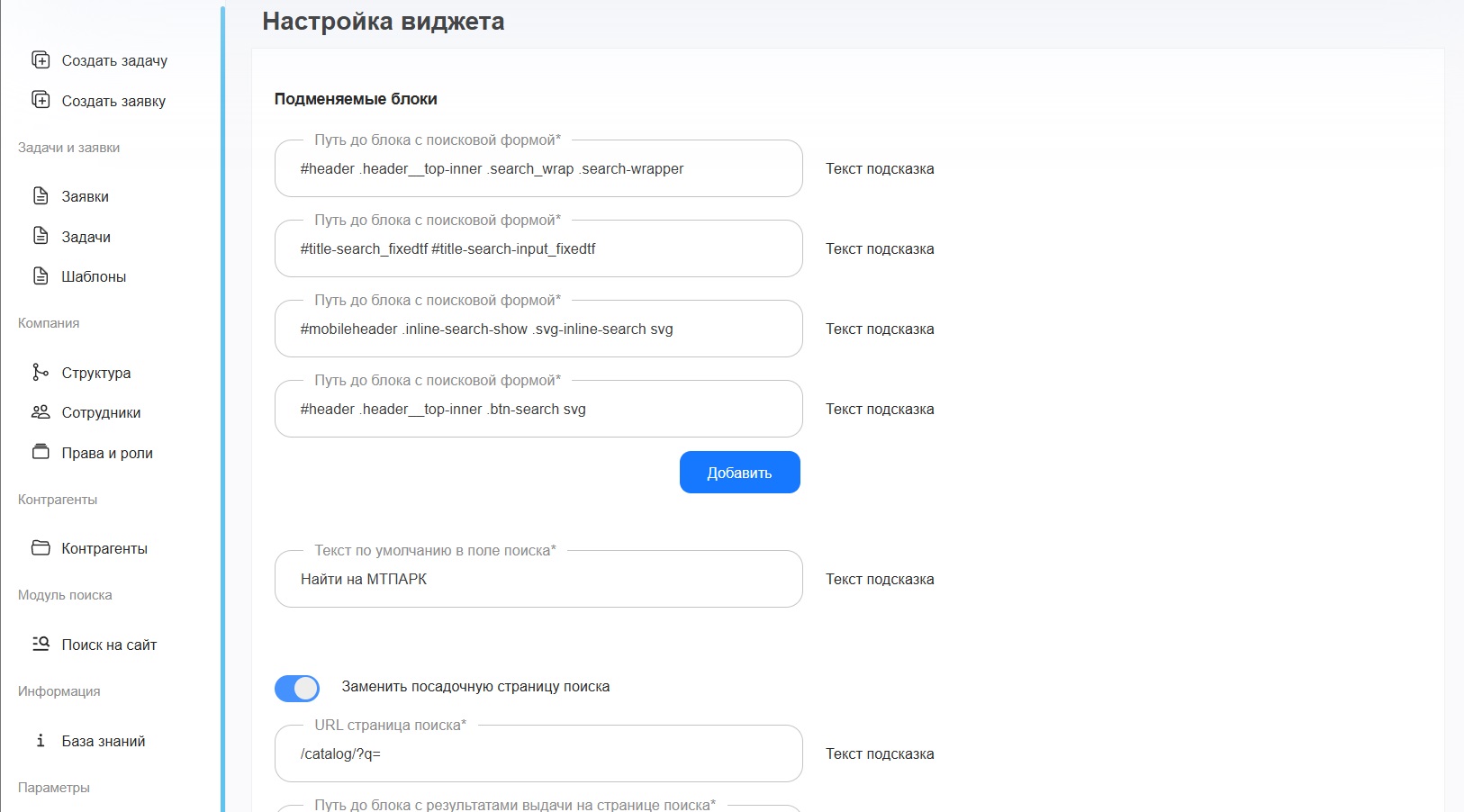Open Сотрудники menu item

(101, 412)
